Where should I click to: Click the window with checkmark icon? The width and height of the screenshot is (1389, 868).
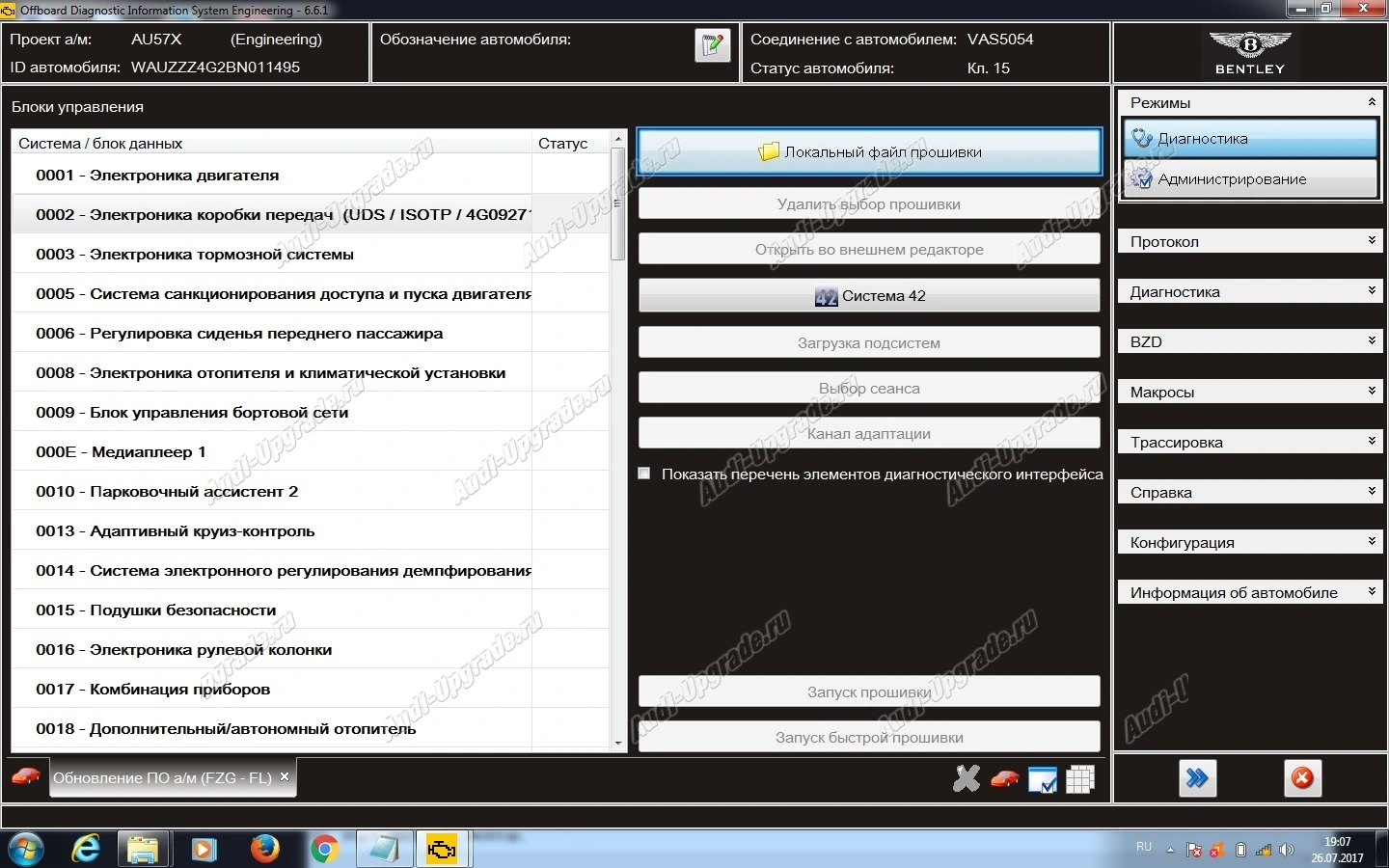(1042, 779)
